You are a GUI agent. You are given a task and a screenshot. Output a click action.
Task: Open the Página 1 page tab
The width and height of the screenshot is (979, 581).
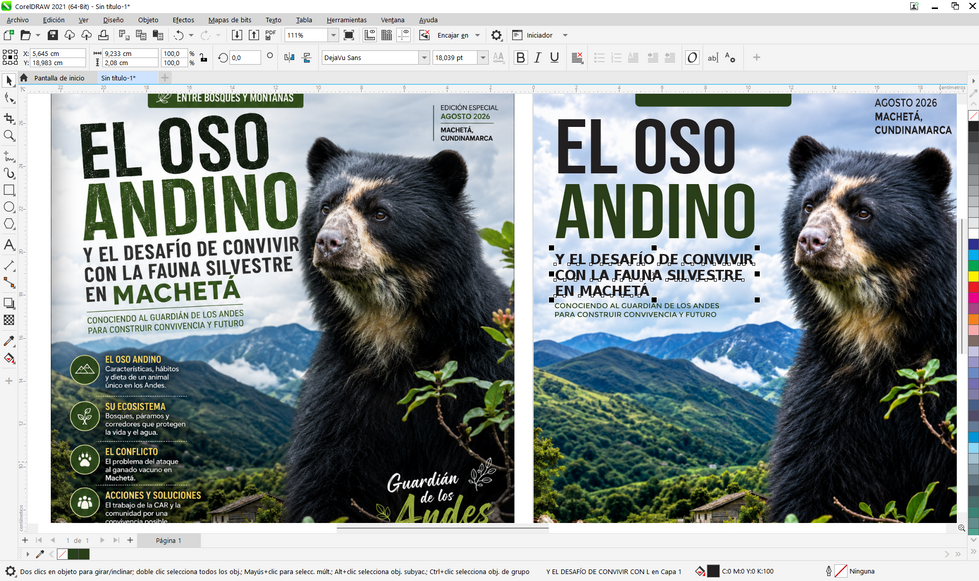(169, 540)
